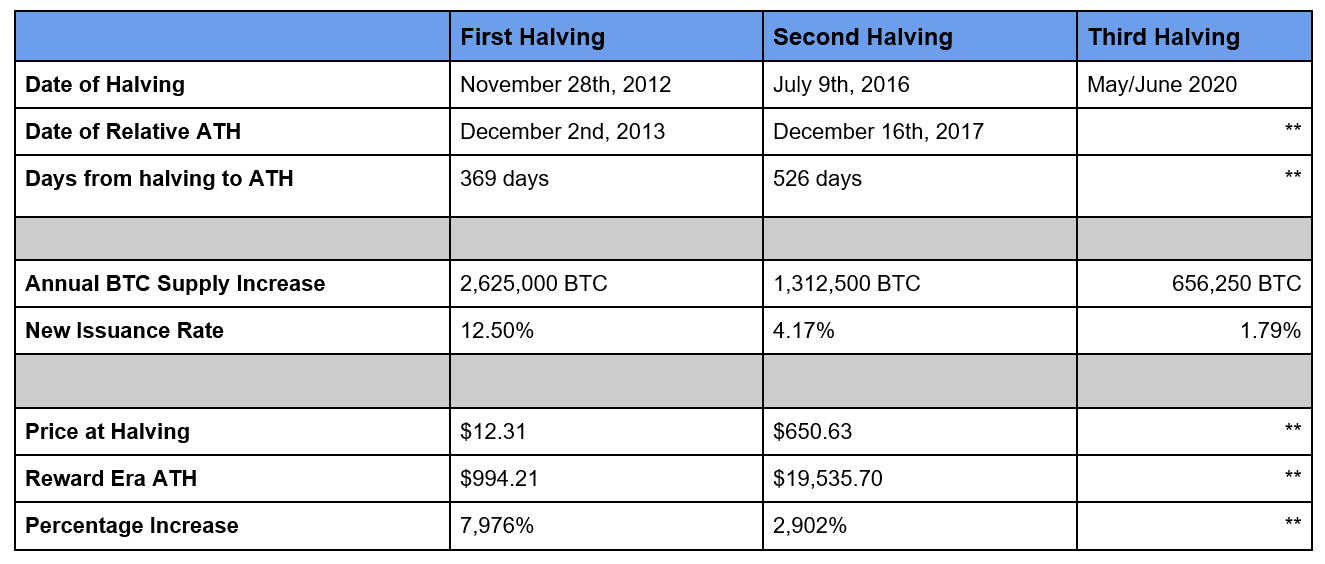Screen dimensions: 1325x564
Task: Click the 12.50% issuance rate cell
Action: (x=496, y=331)
